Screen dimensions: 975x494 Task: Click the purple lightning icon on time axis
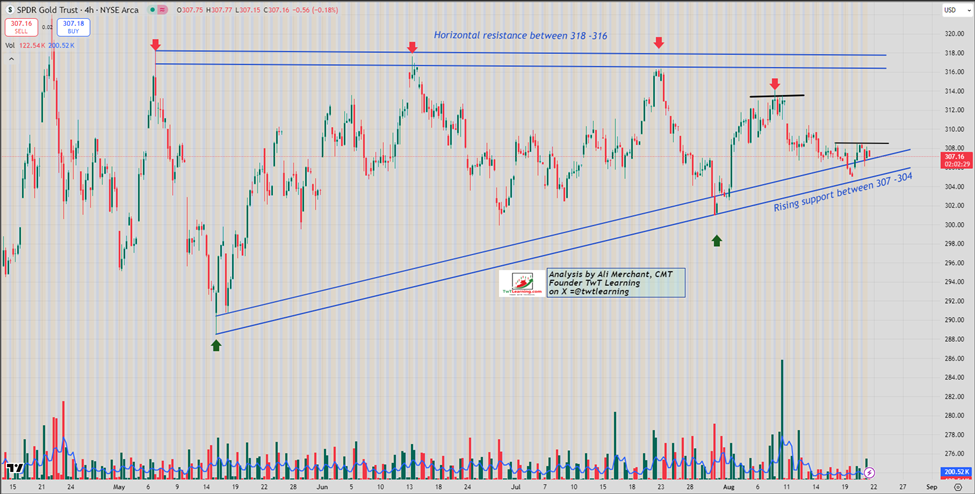pyautogui.click(x=869, y=472)
